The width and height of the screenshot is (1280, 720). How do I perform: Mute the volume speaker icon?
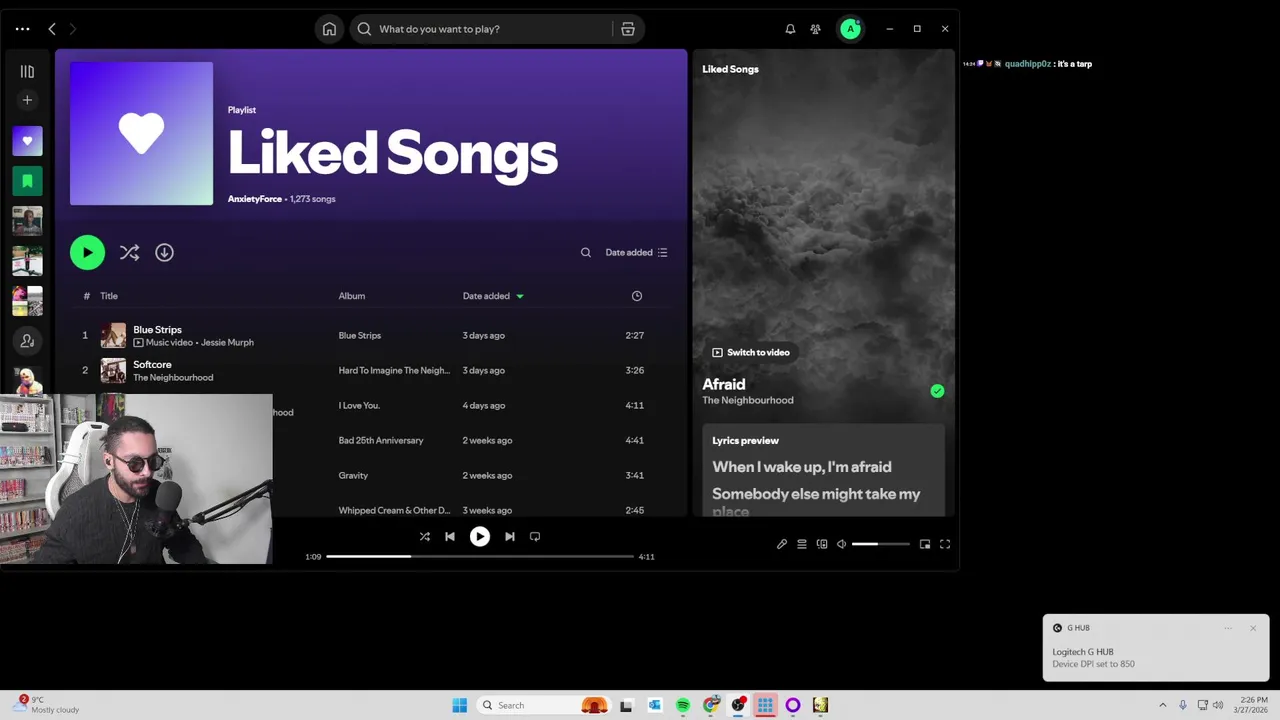point(842,544)
